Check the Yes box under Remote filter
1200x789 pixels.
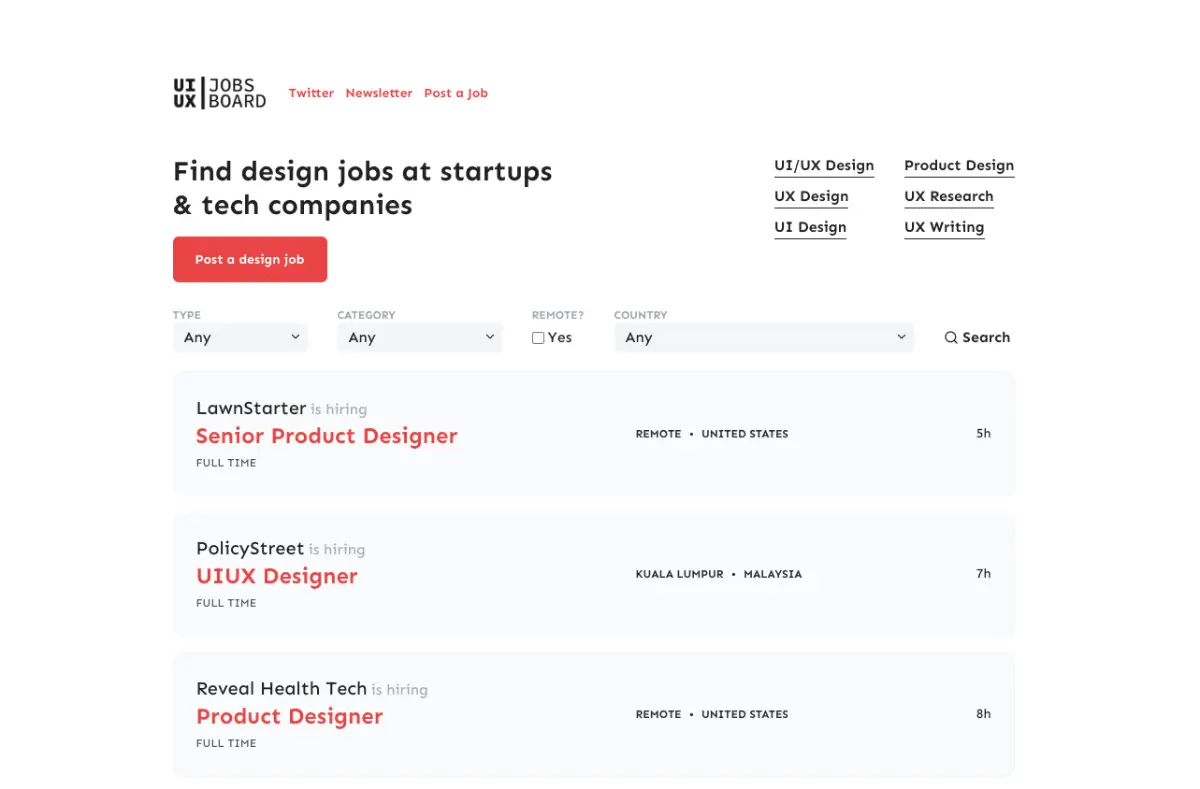point(537,338)
